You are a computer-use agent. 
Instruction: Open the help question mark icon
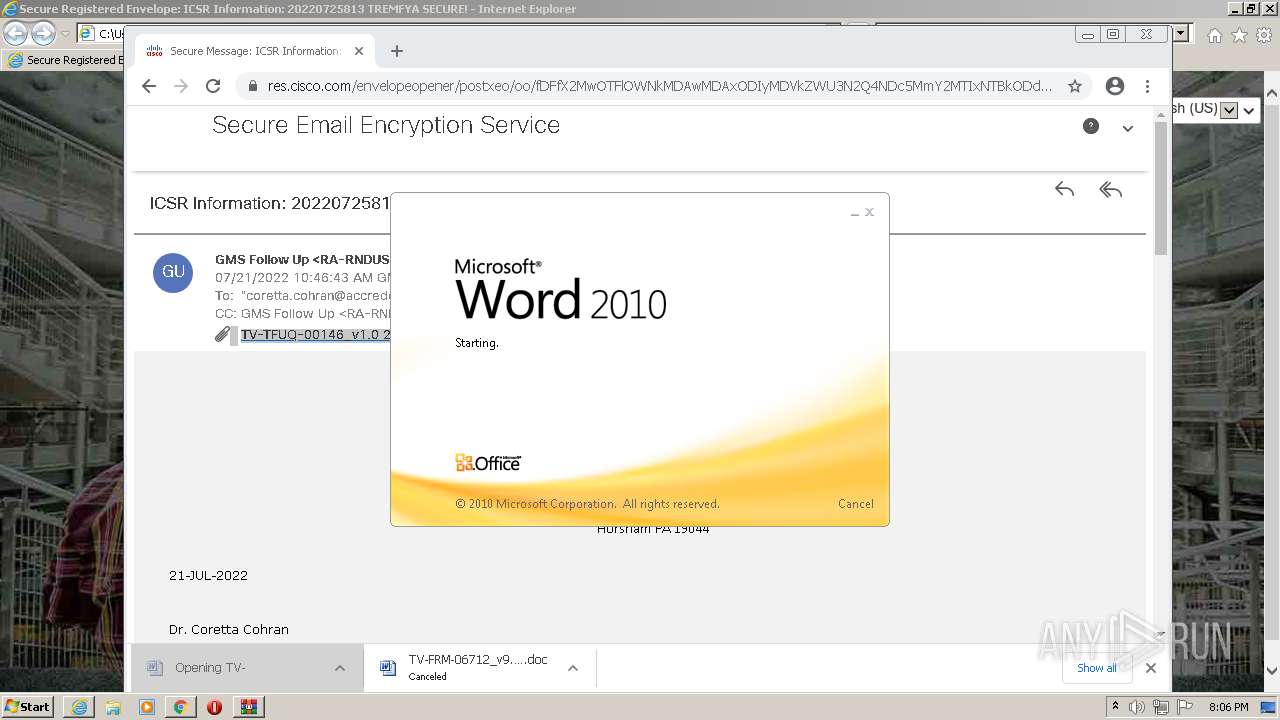click(1091, 126)
